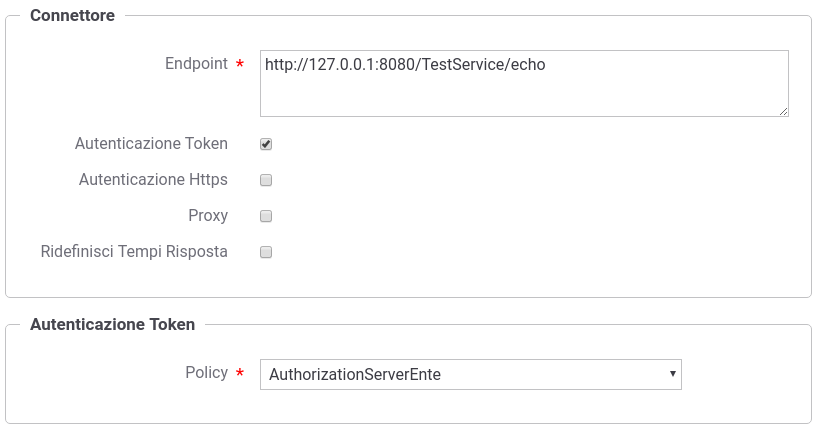Tick the Proxy checkbox
The width and height of the screenshot is (821, 433).
coord(266,216)
